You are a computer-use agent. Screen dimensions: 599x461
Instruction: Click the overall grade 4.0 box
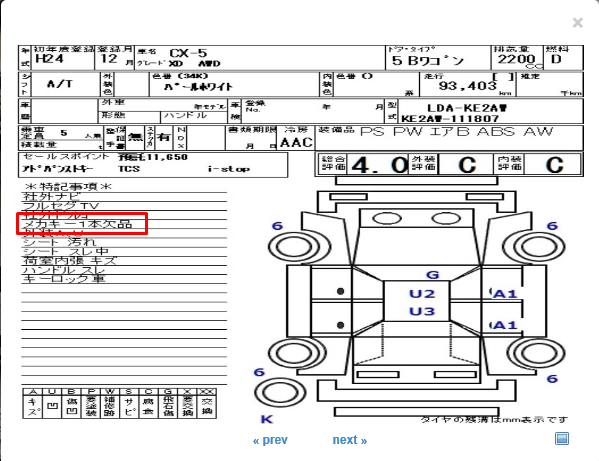point(362,165)
